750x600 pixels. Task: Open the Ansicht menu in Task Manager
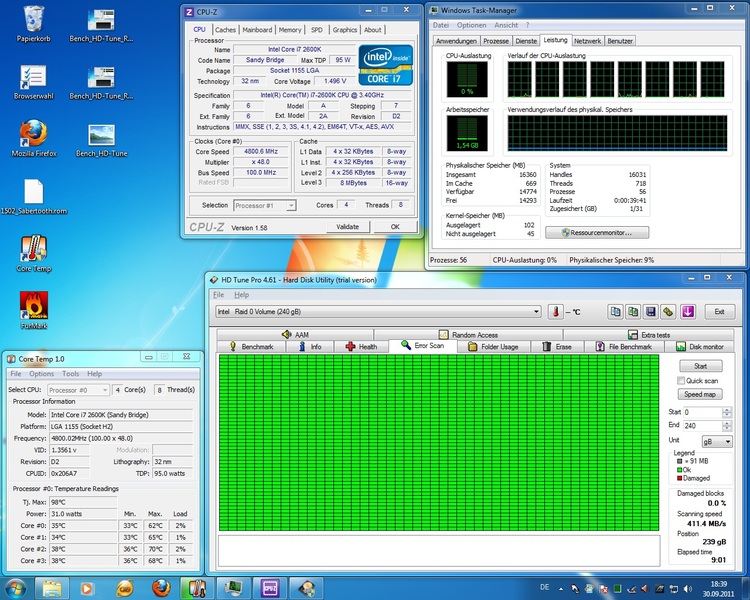pyautogui.click(x=506, y=25)
